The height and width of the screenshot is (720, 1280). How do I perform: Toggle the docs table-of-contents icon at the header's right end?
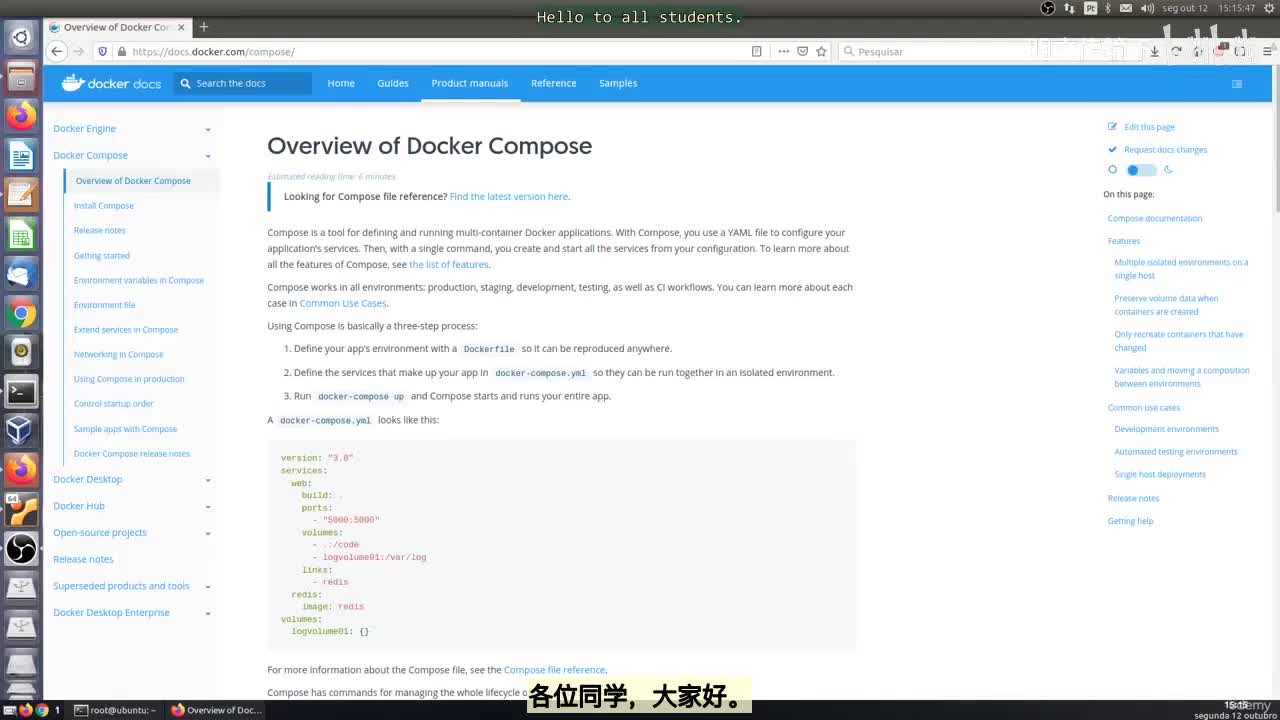pos(1237,83)
